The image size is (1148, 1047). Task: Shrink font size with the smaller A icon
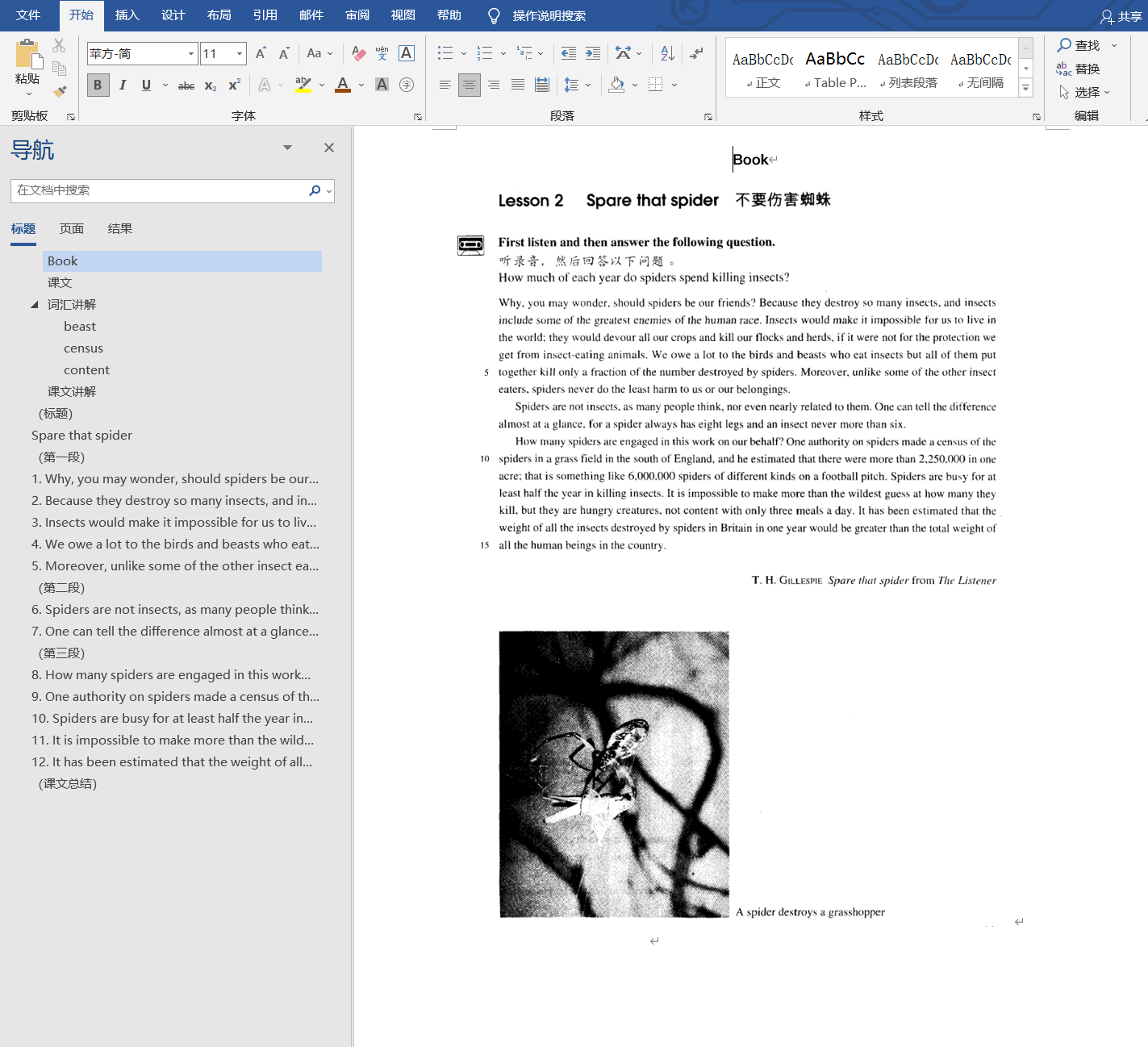[x=284, y=53]
